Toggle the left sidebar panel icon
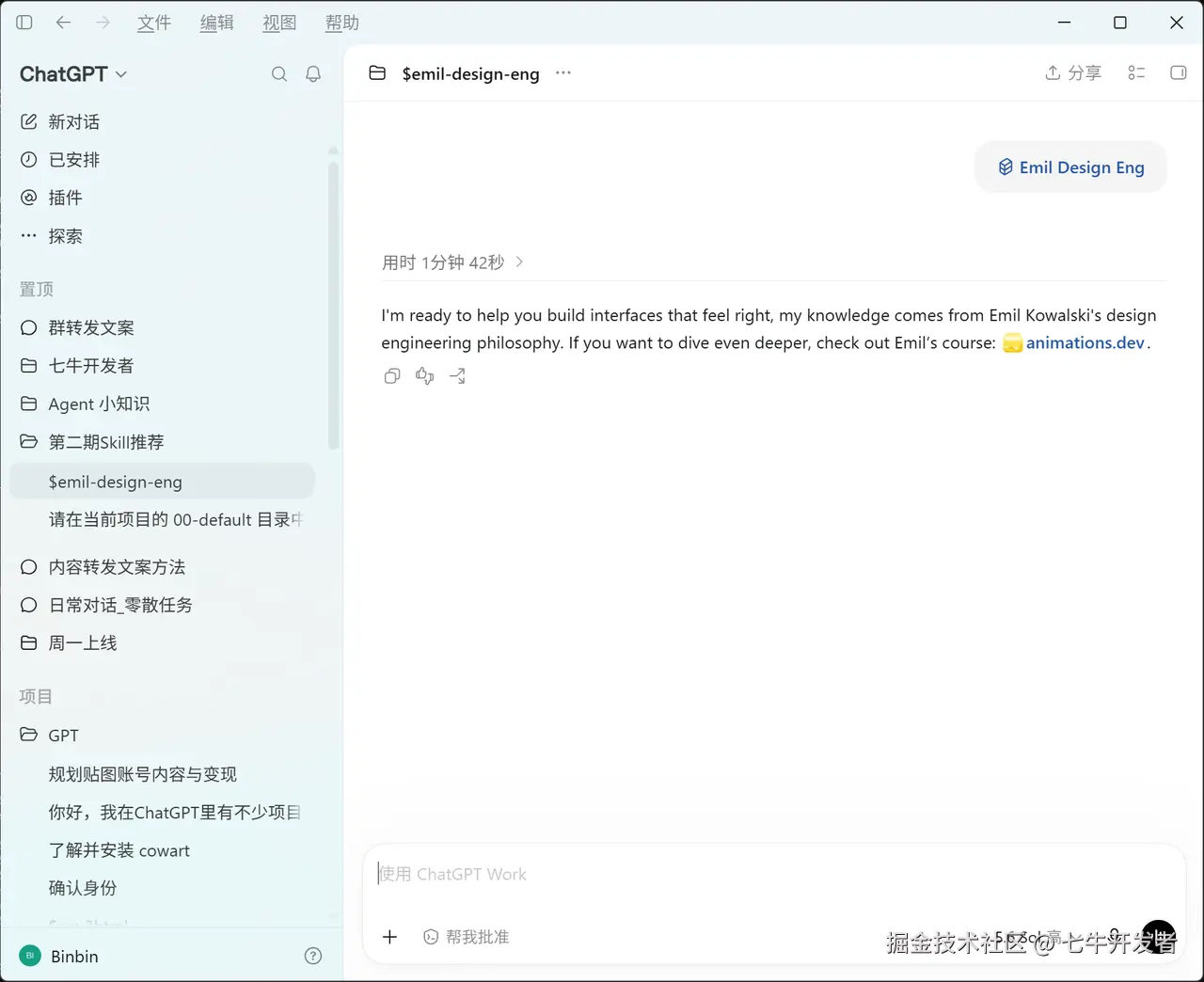This screenshot has width=1204, height=982. coord(24,23)
